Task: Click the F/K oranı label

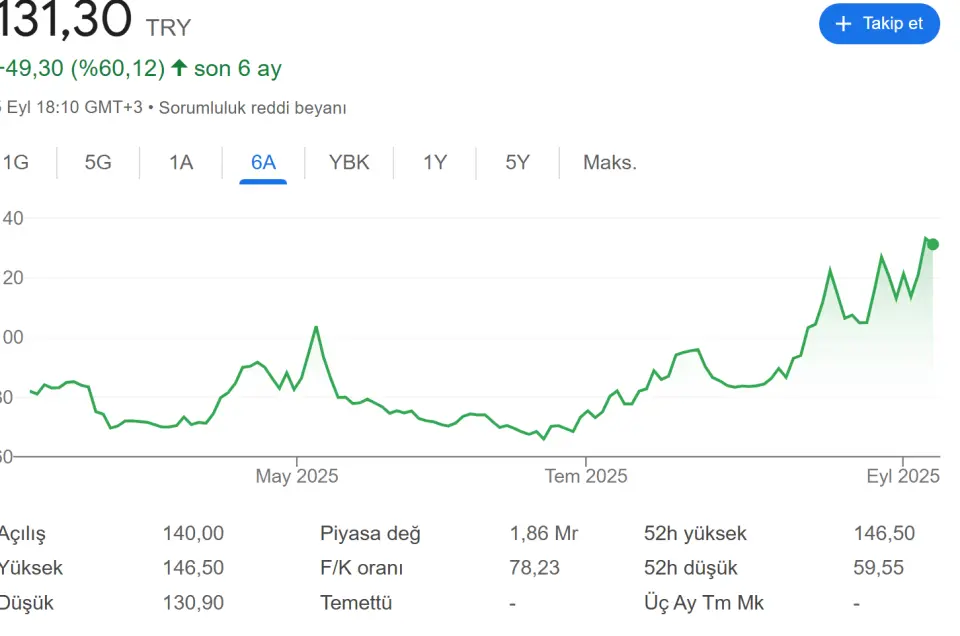Action: click(361, 568)
